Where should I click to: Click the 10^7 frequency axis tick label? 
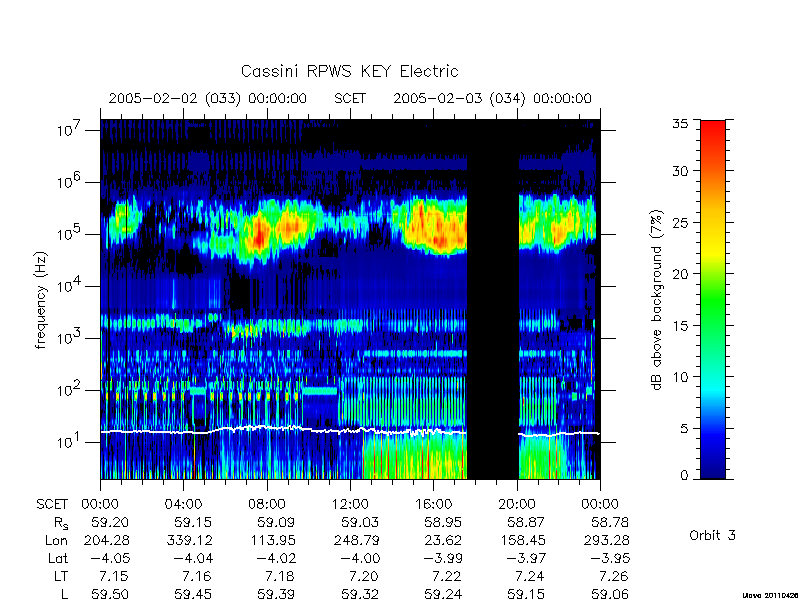pyautogui.click(x=70, y=130)
